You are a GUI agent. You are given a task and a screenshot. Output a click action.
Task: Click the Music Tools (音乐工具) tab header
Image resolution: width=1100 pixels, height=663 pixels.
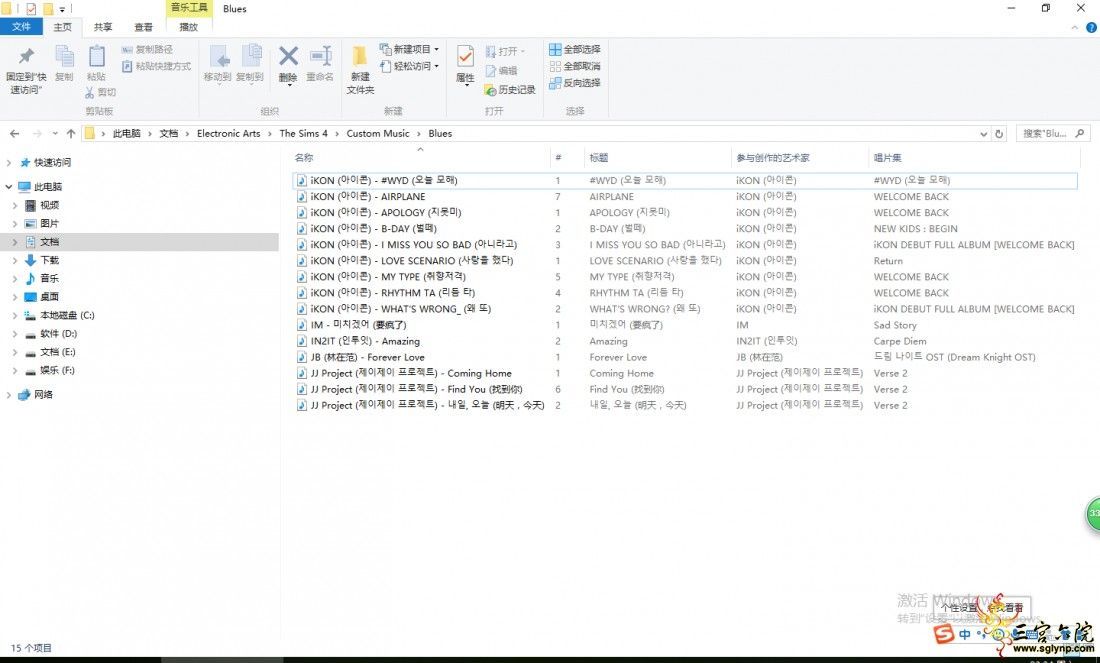(x=189, y=8)
